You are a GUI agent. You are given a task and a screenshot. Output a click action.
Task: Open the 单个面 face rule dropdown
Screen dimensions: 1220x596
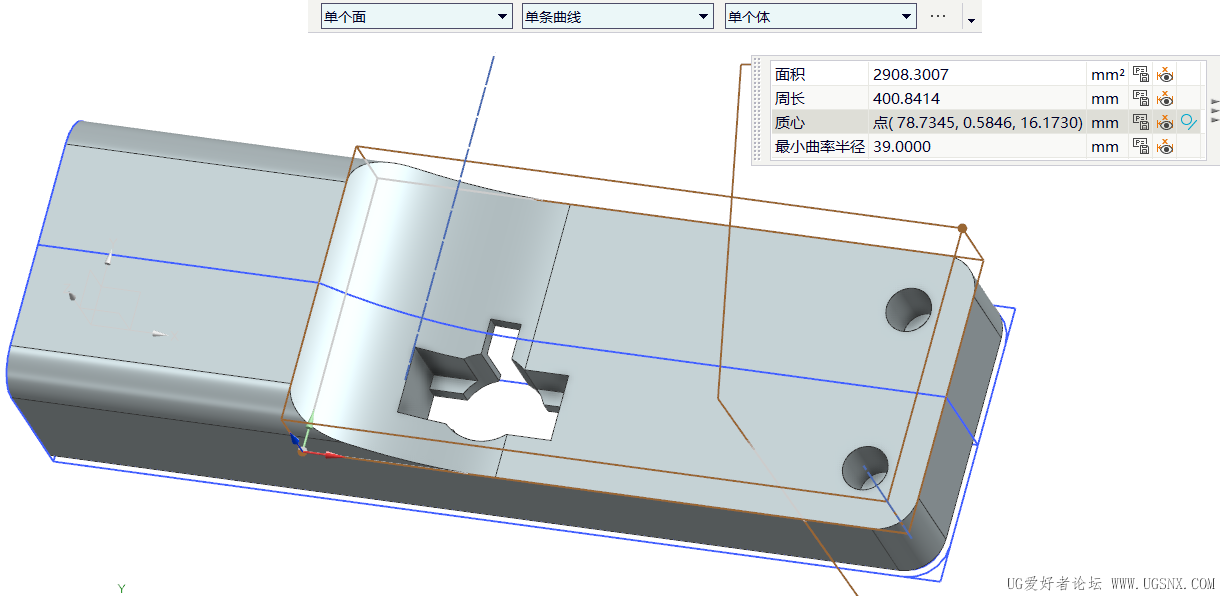point(416,17)
